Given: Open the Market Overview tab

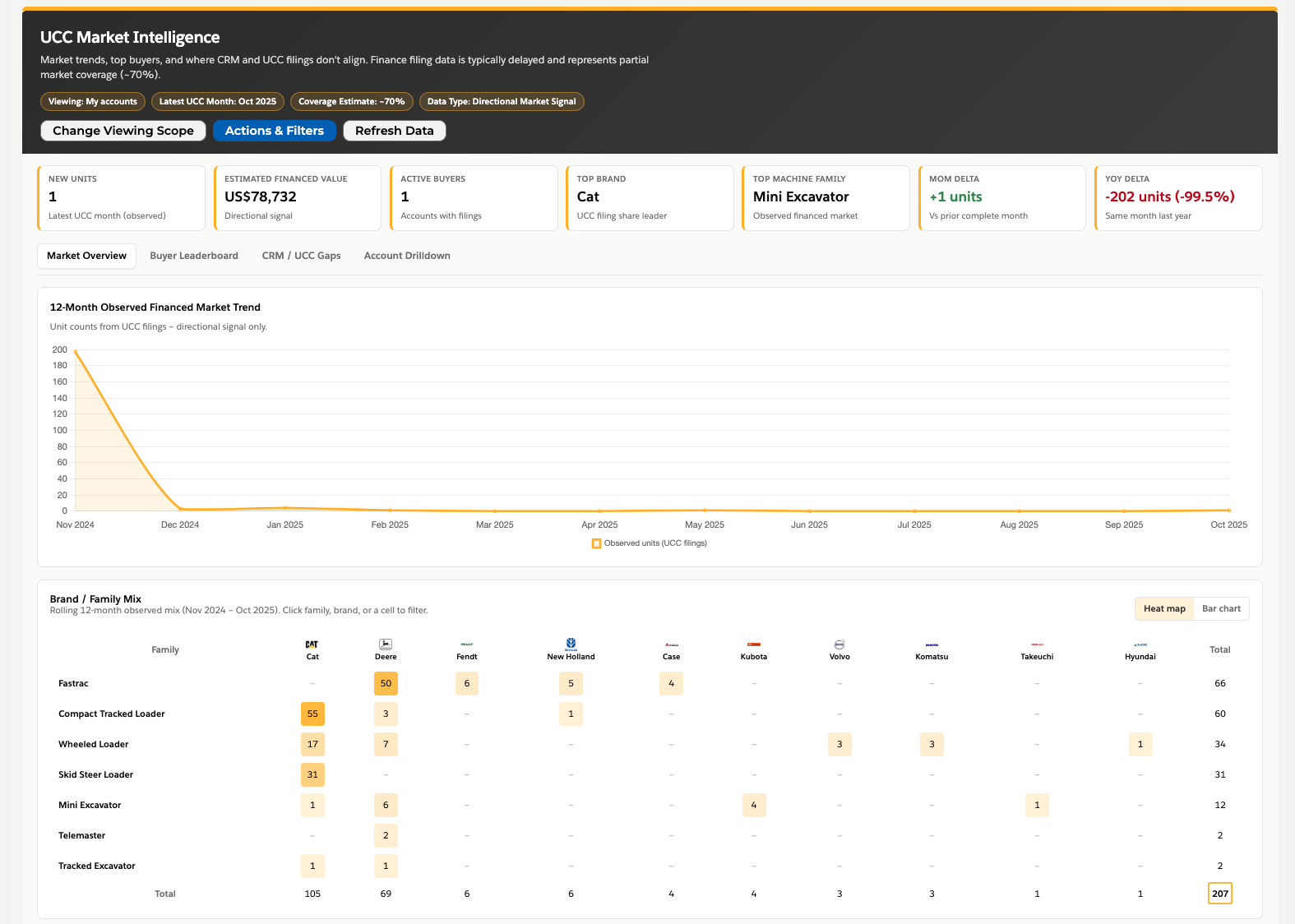Looking at the screenshot, I should point(86,256).
